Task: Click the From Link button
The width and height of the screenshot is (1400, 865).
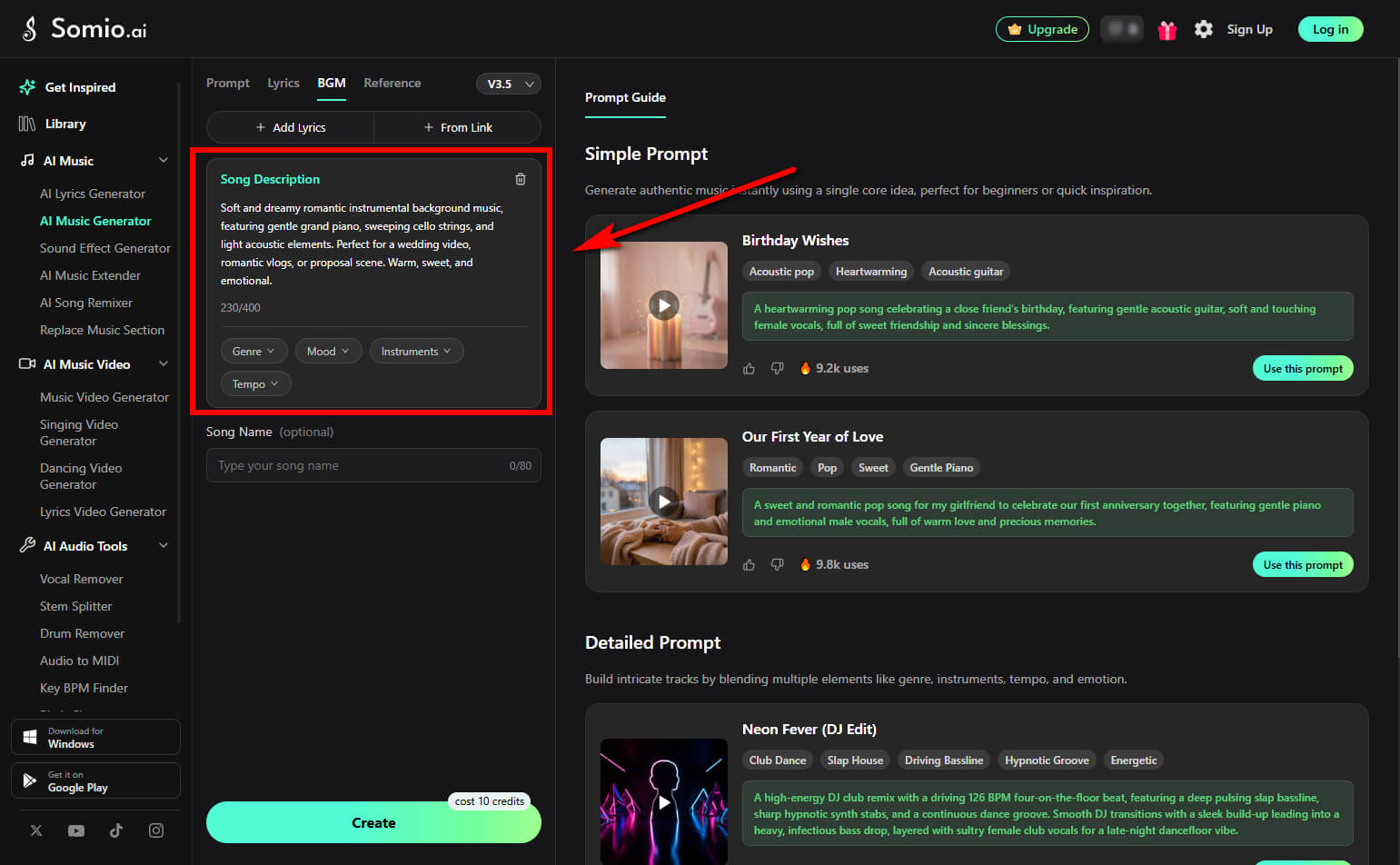Action: pos(458,127)
